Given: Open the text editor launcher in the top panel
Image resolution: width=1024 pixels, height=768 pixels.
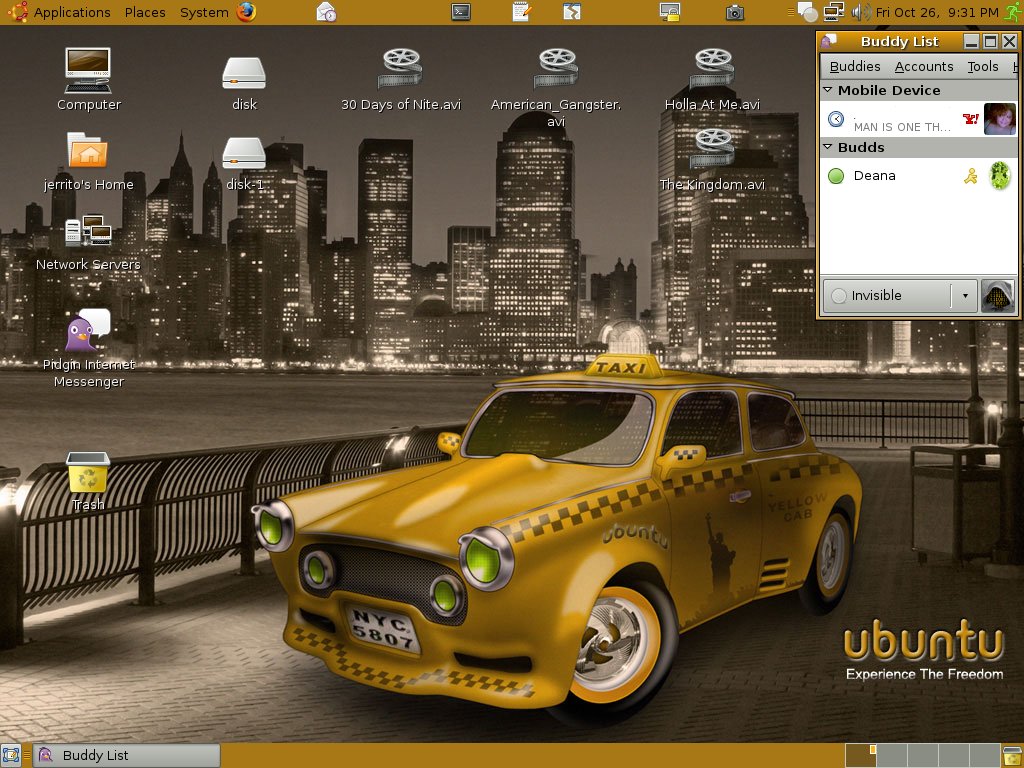Looking at the screenshot, I should pyautogui.click(x=521, y=12).
